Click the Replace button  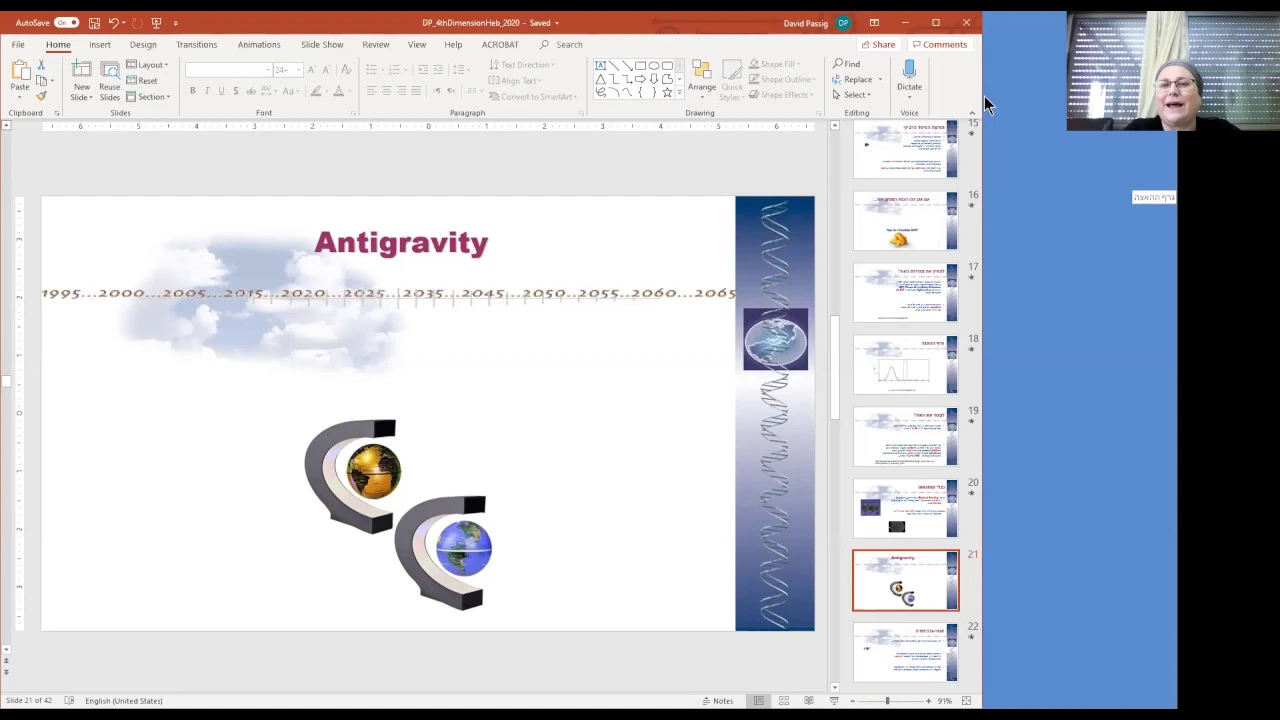click(x=853, y=79)
